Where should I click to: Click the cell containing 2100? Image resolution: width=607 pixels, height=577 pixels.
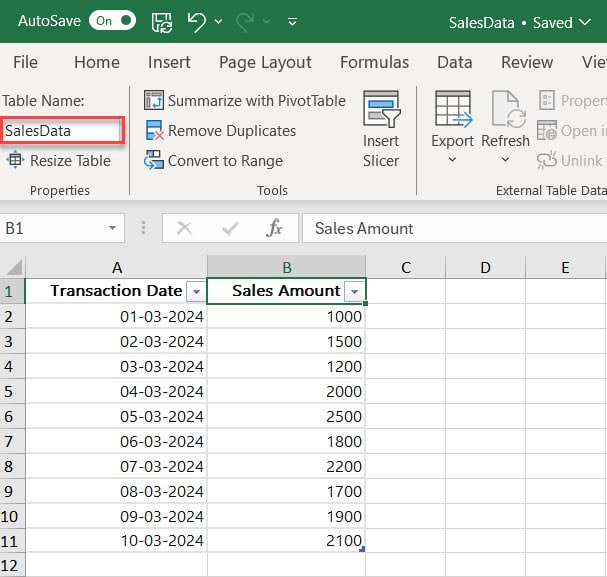[x=286, y=541]
